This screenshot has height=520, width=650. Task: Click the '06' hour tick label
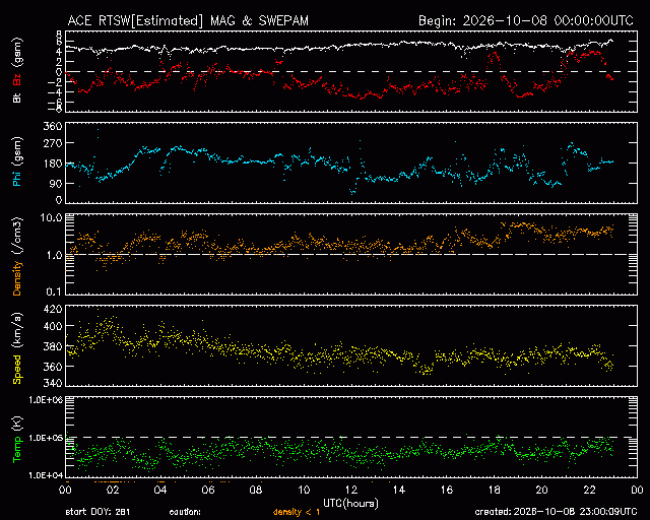click(x=208, y=490)
